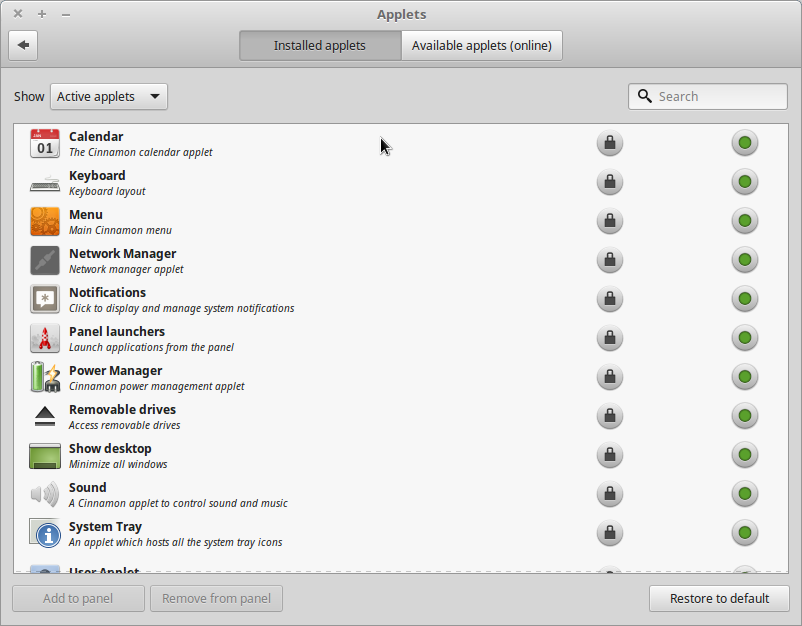
Task: Click the Remove from panel button
Action: [x=216, y=598]
